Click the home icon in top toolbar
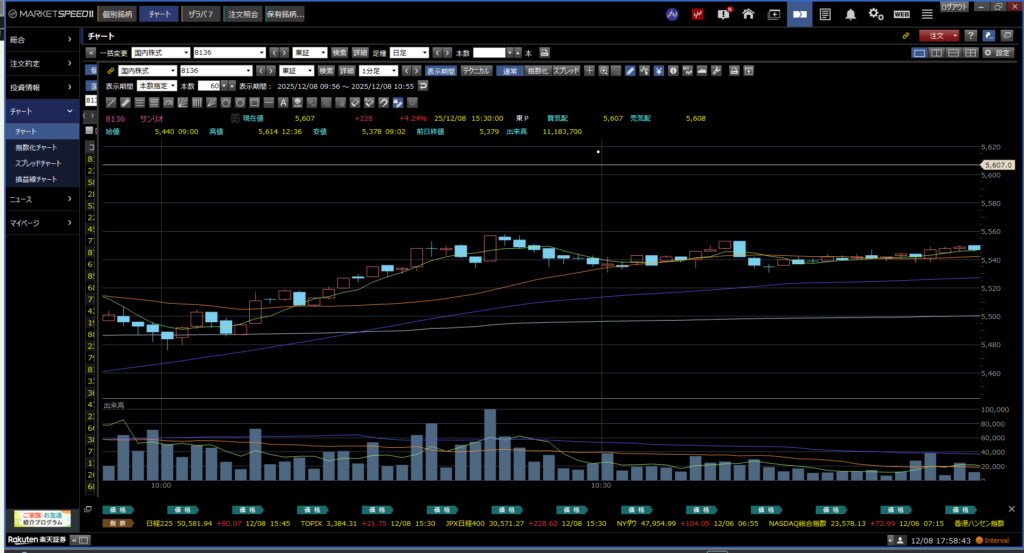This screenshot has width=1024, height=553. (747, 14)
